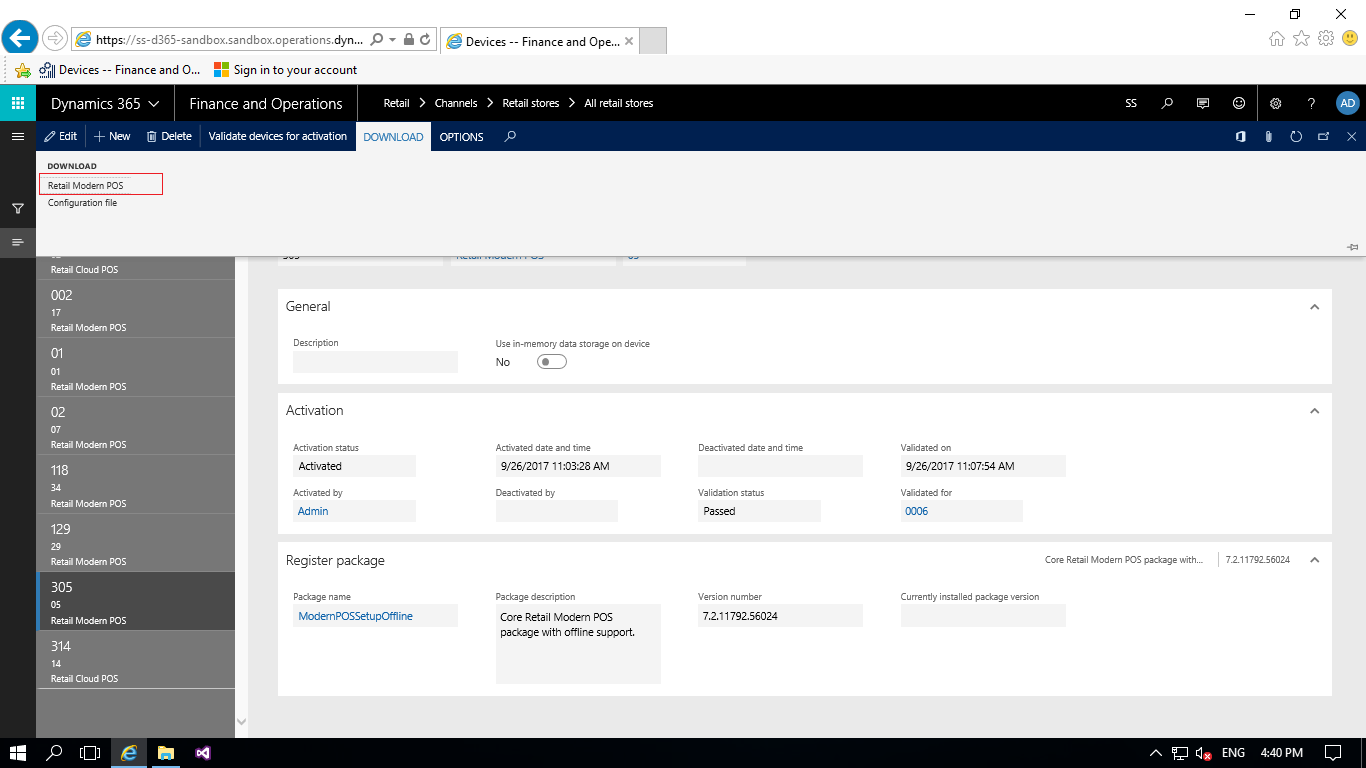Click the Version number field
This screenshot has width=1366, height=768.
pos(780,616)
